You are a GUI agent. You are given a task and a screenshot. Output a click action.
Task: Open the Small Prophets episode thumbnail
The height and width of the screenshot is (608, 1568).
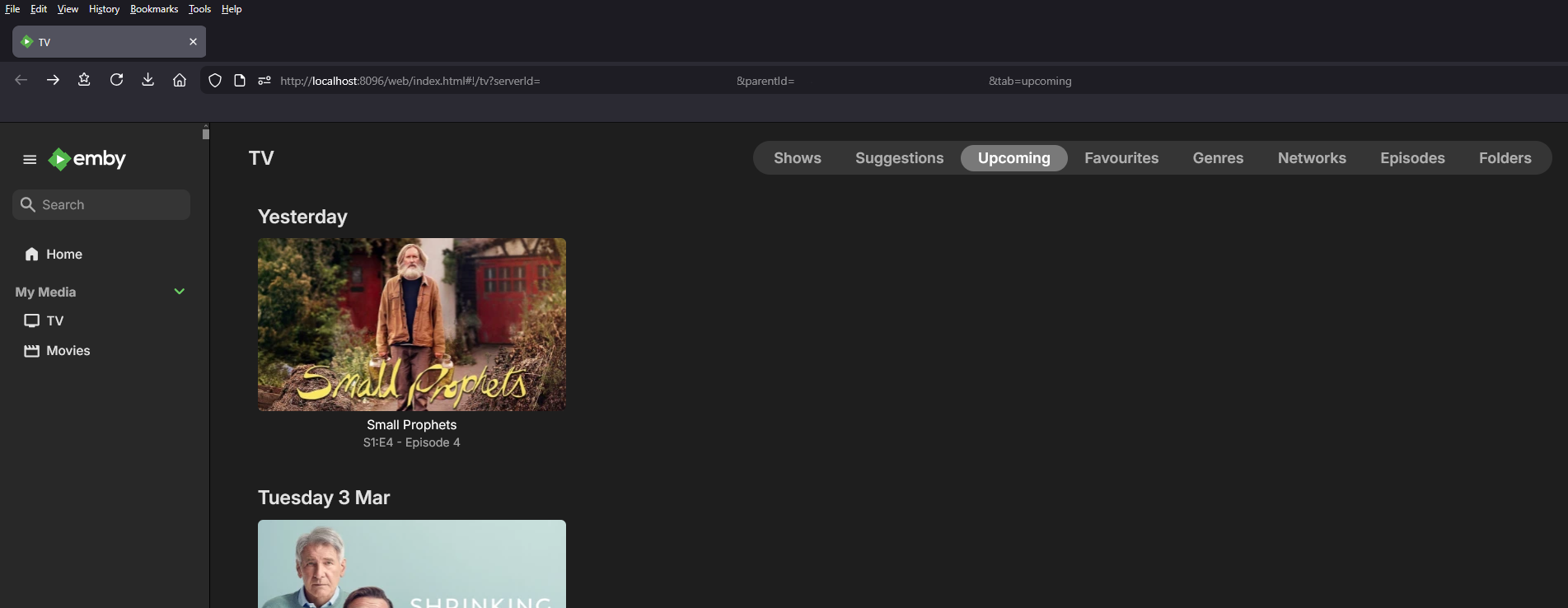[412, 325]
